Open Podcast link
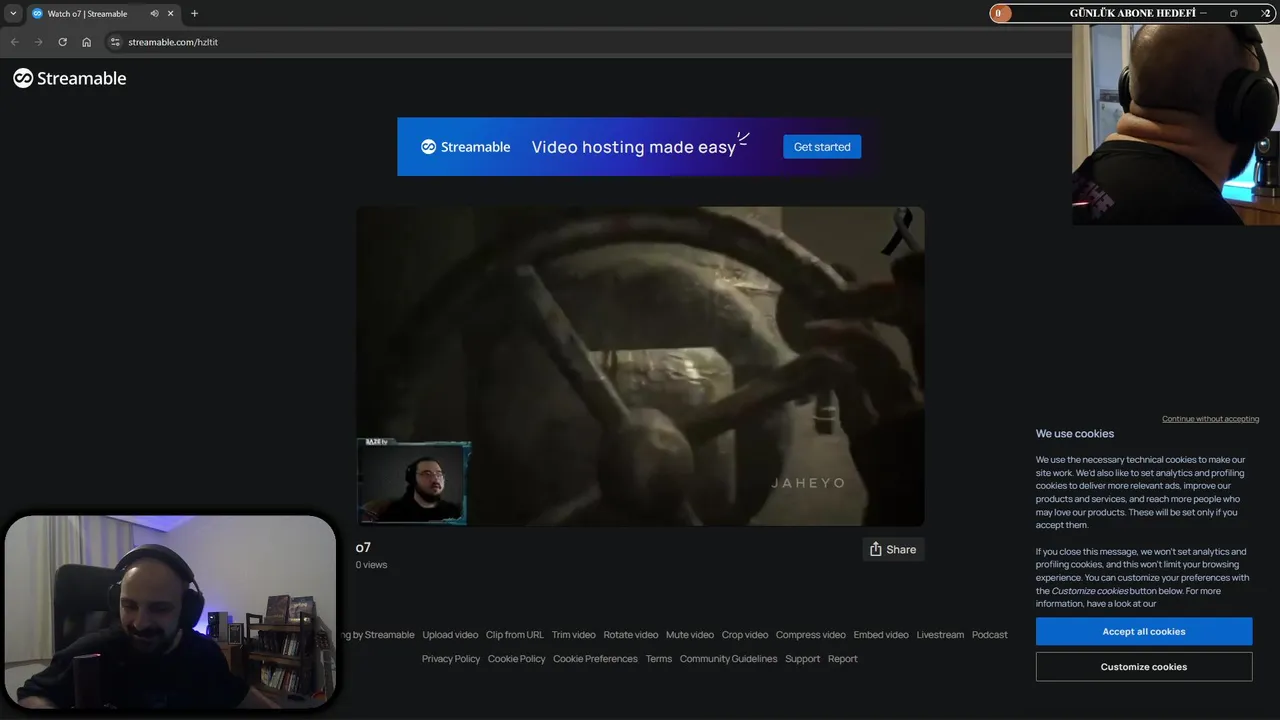Image resolution: width=1280 pixels, height=720 pixels. point(990,635)
